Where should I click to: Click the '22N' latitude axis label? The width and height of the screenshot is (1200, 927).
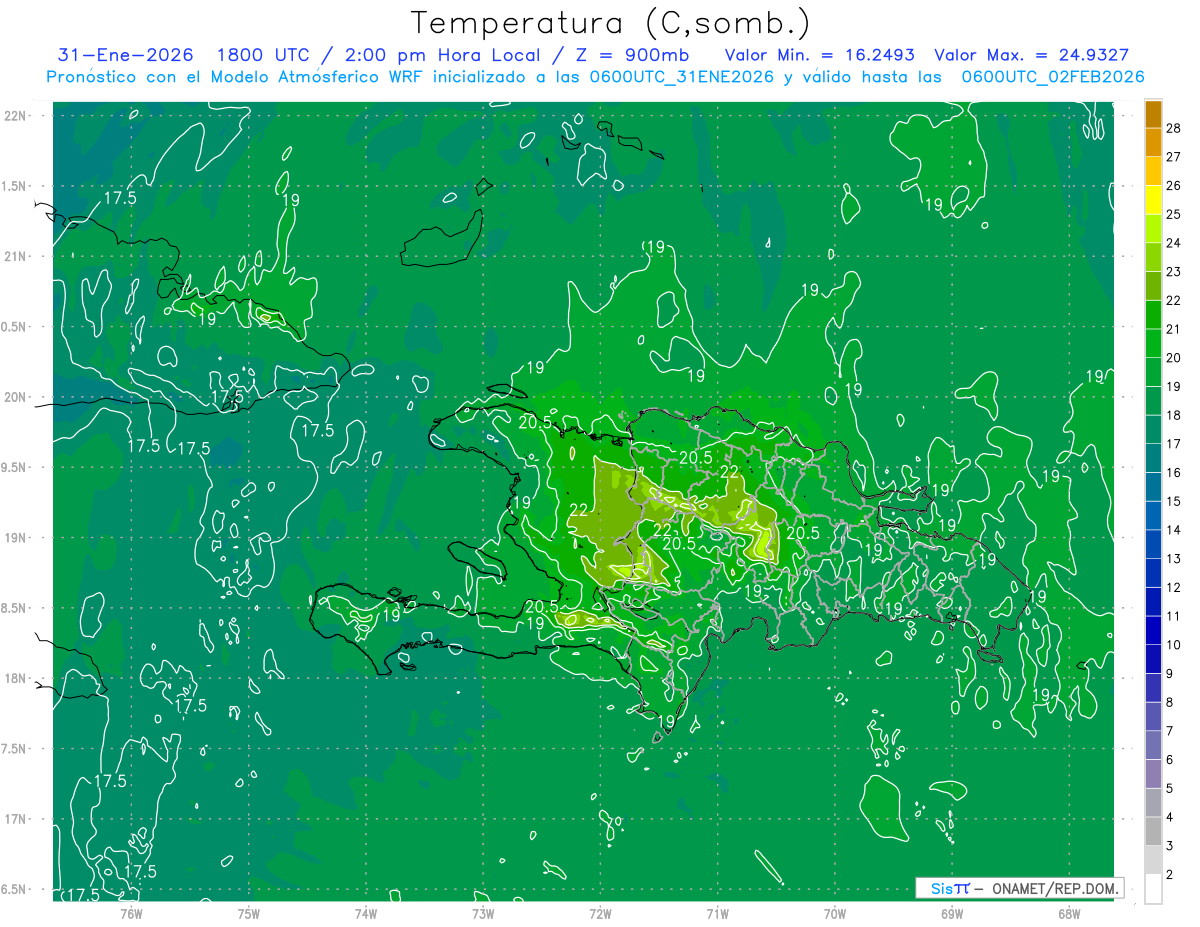coord(16,116)
